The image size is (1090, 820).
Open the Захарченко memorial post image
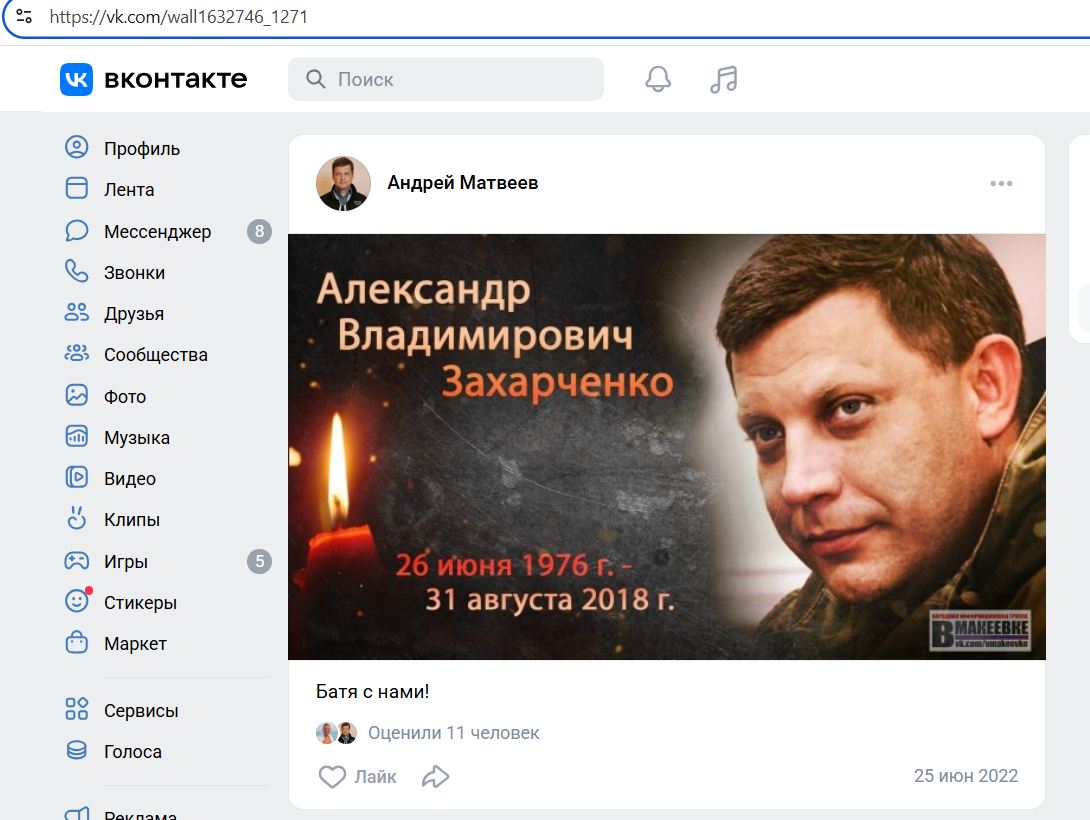click(667, 447)
